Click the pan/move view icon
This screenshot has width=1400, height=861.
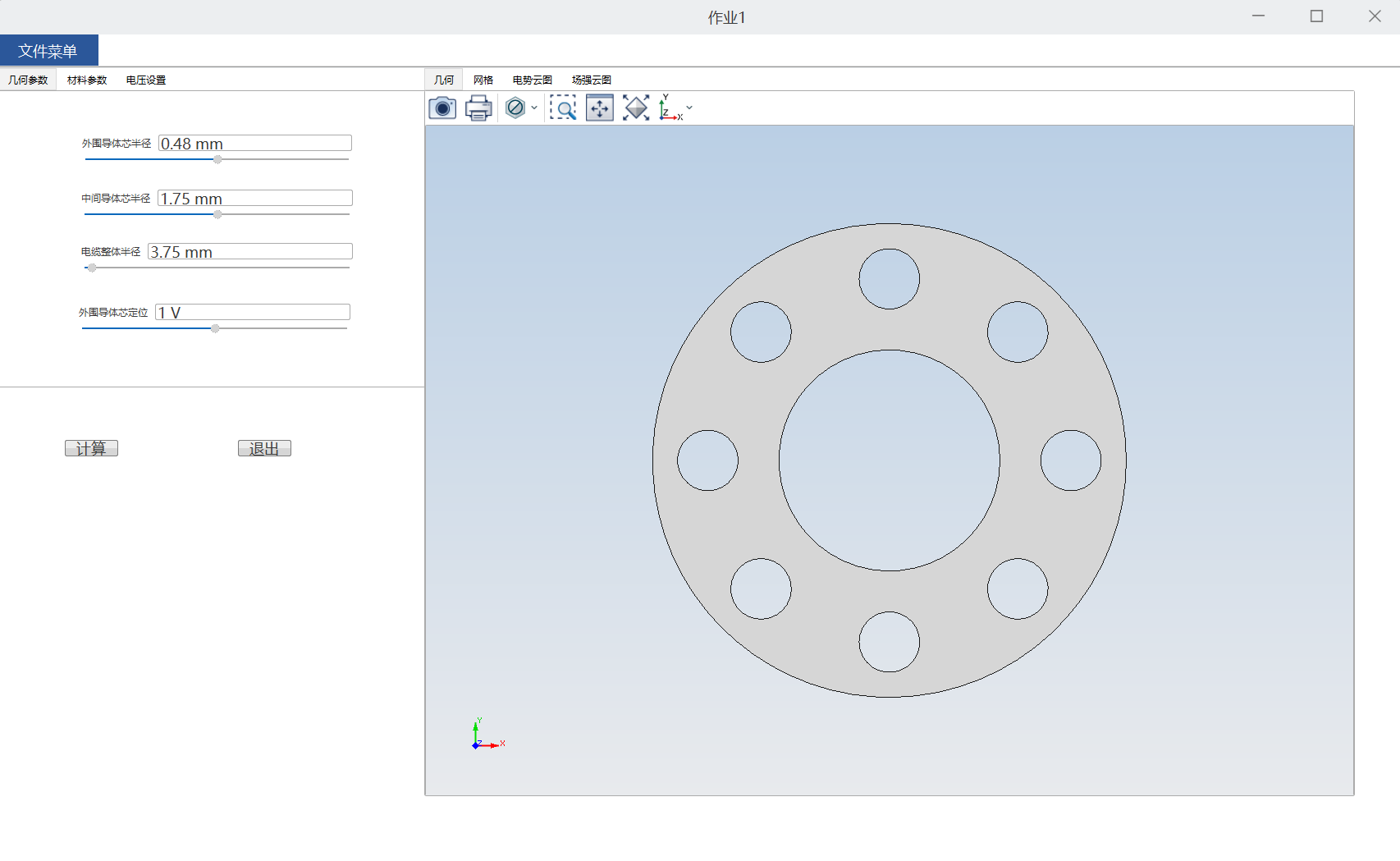coord(600,108)
